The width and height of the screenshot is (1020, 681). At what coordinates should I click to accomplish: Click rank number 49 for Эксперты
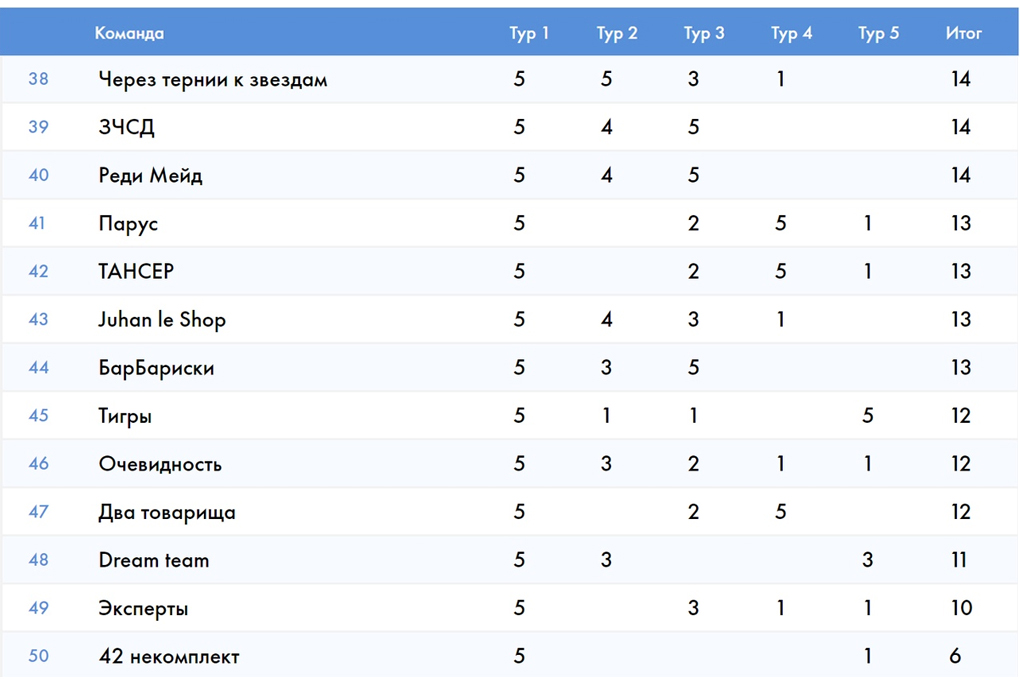coord(38,608)
